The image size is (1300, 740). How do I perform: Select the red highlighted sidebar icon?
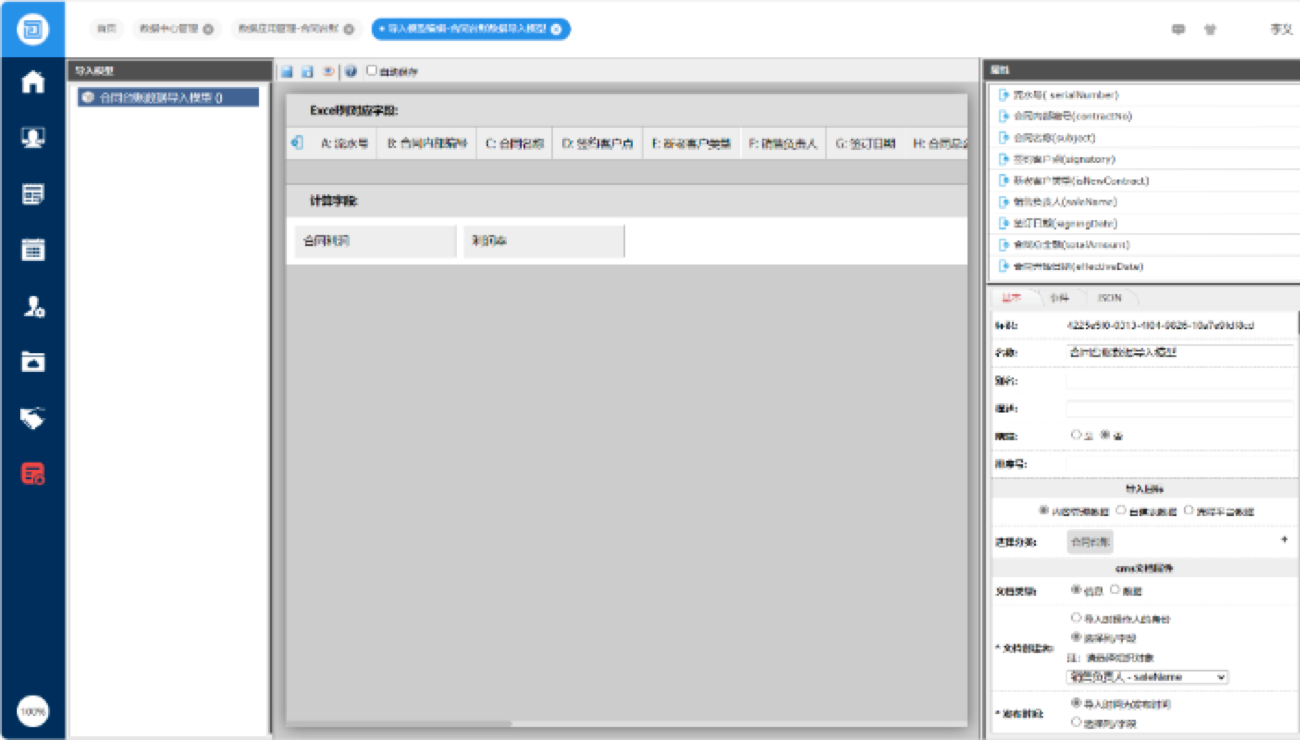[33, 473]
